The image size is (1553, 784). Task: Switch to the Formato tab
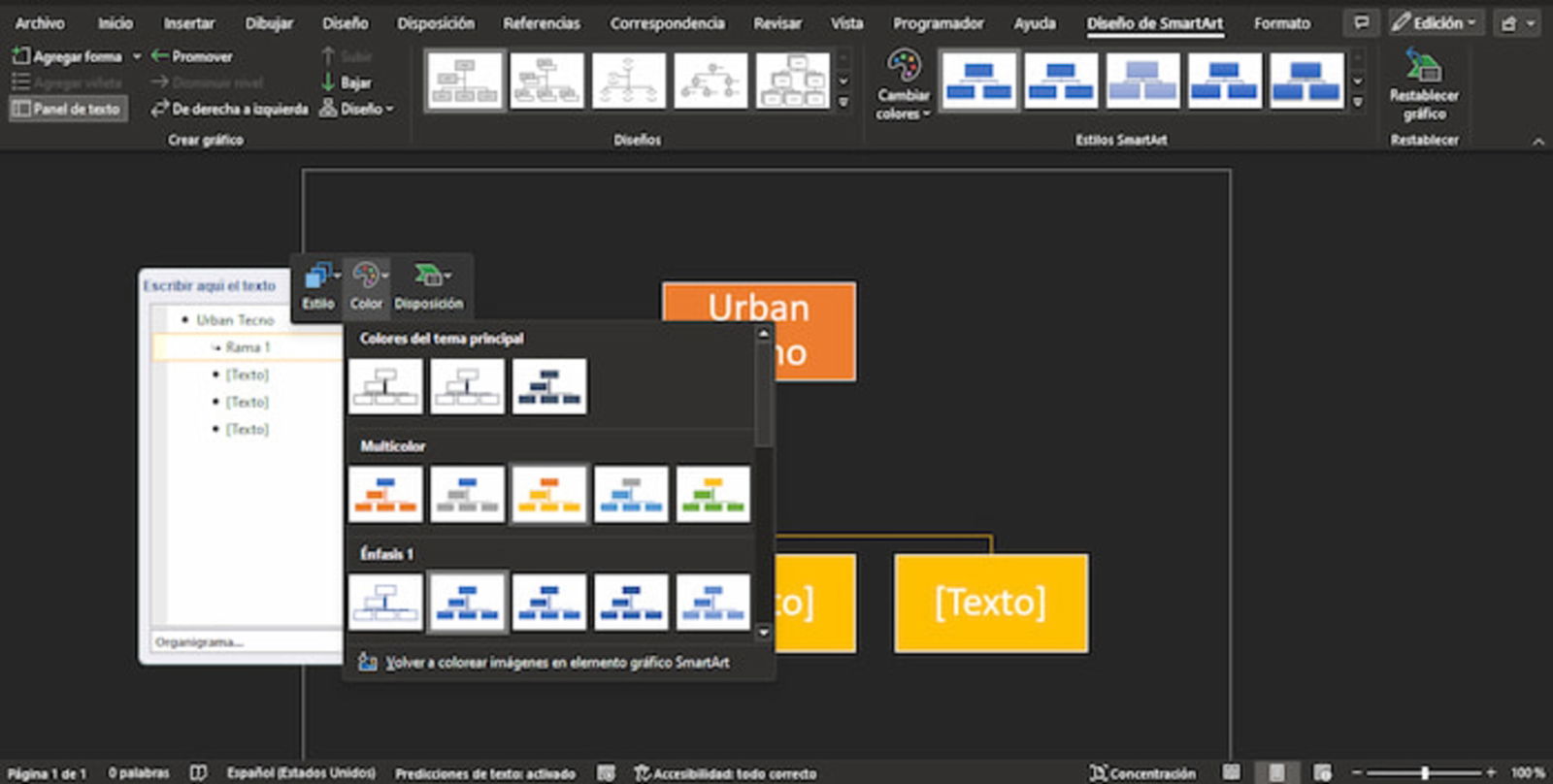(x=1282, y=23)
